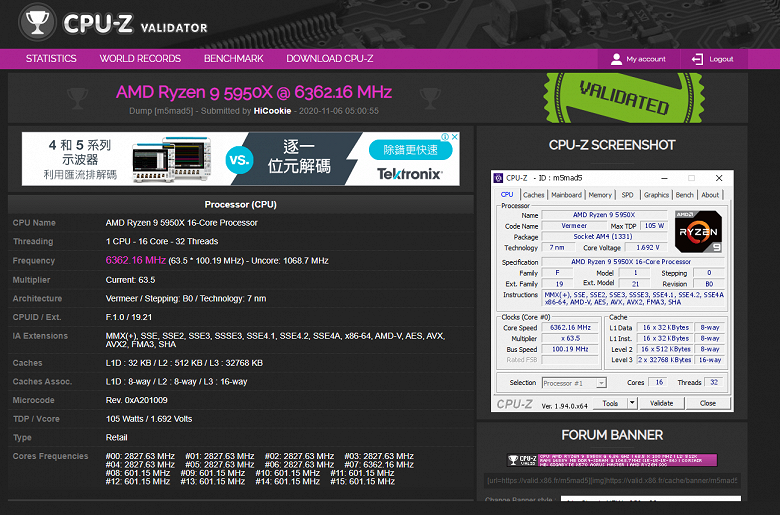Expand the Tools dropdown arrow

pos(632,403)
